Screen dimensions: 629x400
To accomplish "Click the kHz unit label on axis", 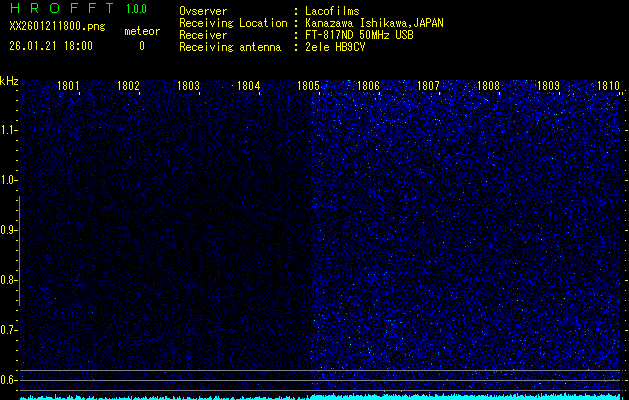I will click(x=9, y=81).
